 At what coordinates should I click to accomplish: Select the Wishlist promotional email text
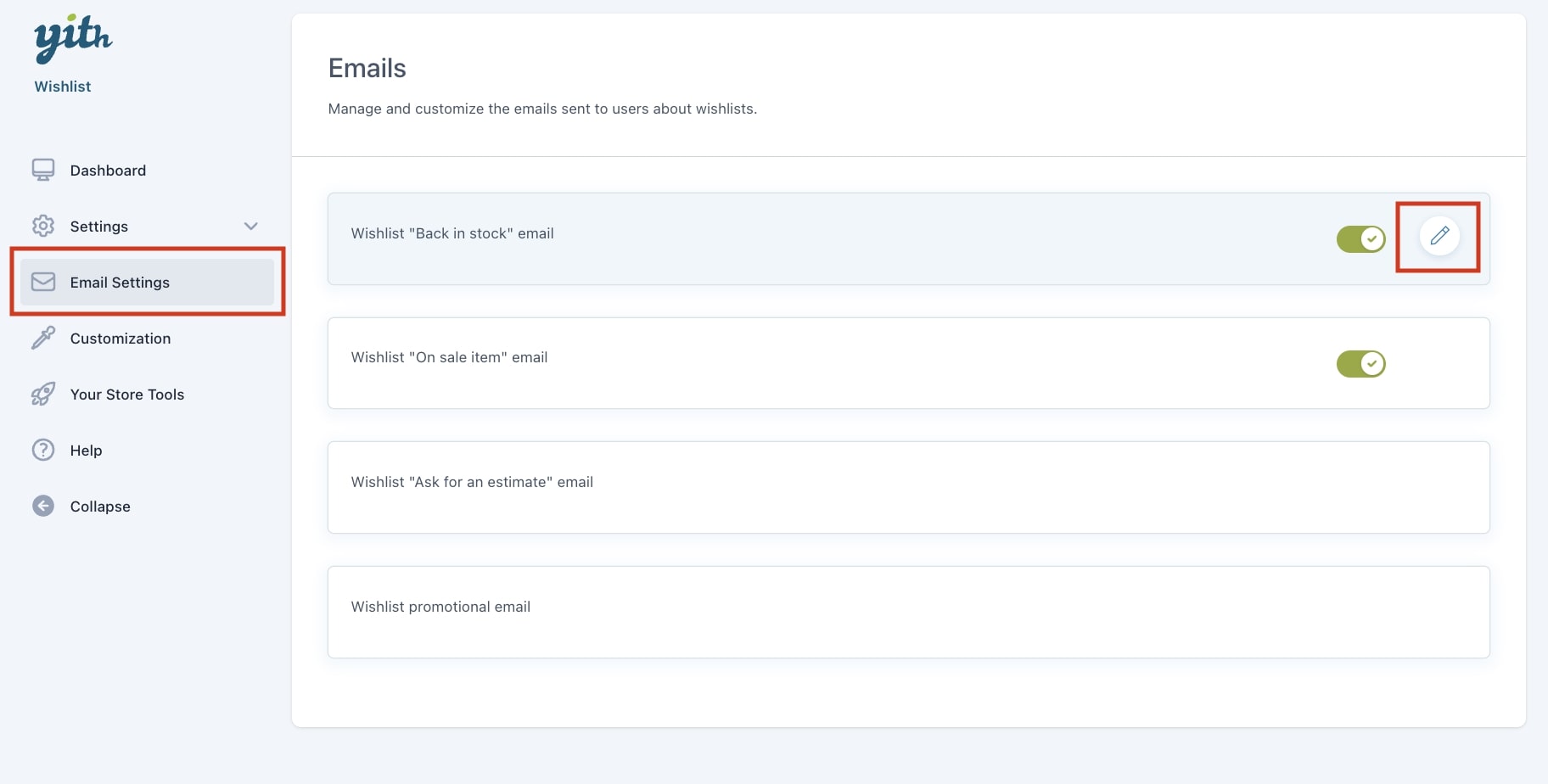440,607
